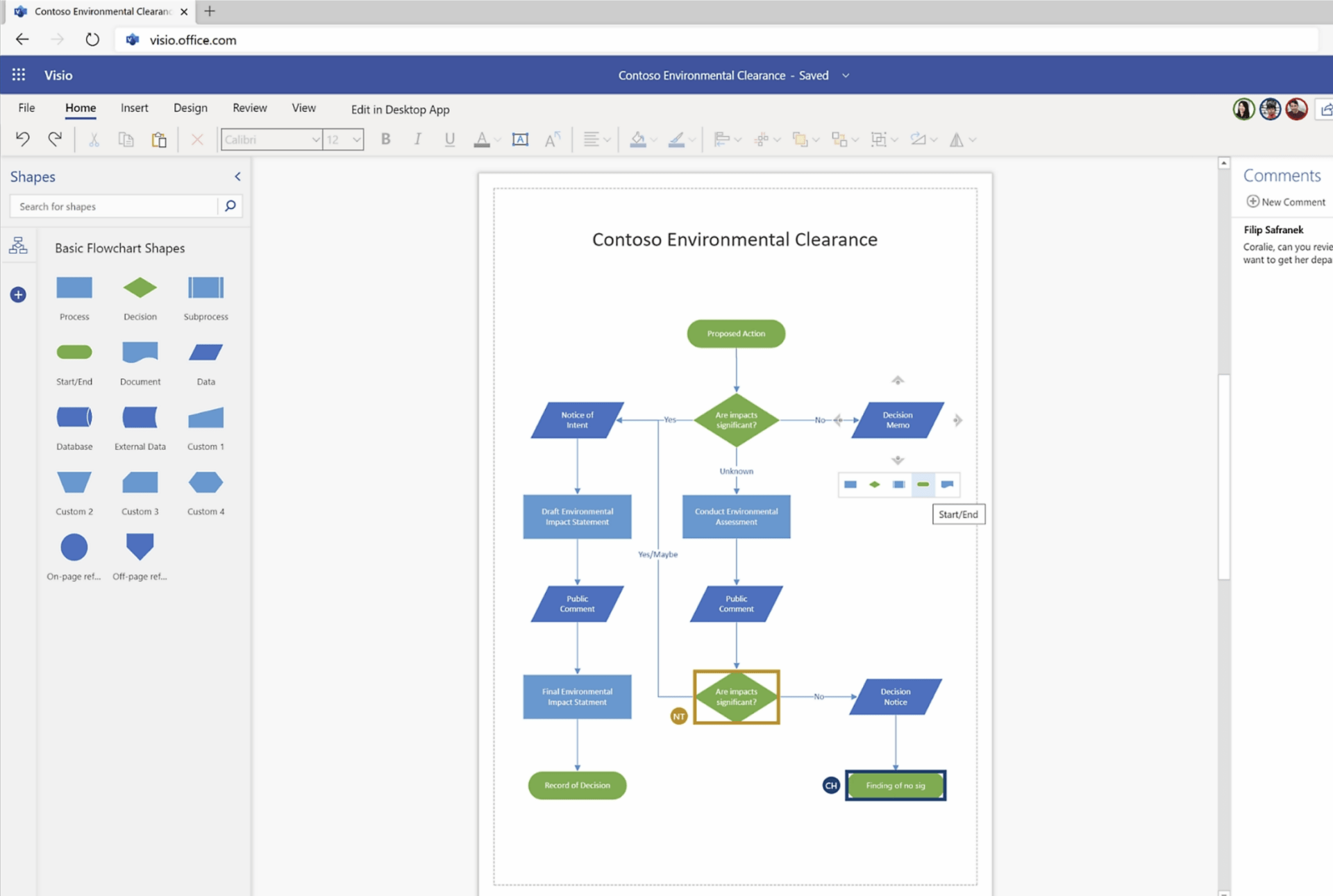The image size is (1333, 896).
Task: Switch to the Insert tab
Action: [134, 108]
